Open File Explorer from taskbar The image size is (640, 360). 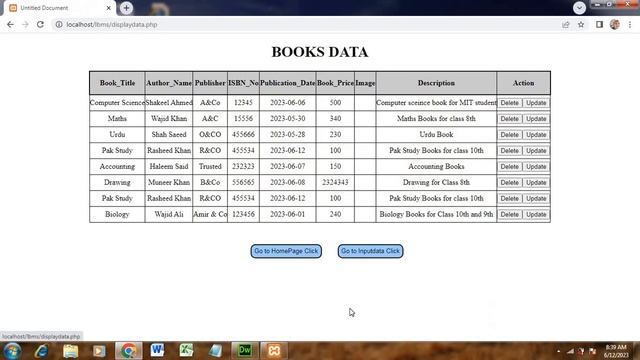tap(71, 351)
